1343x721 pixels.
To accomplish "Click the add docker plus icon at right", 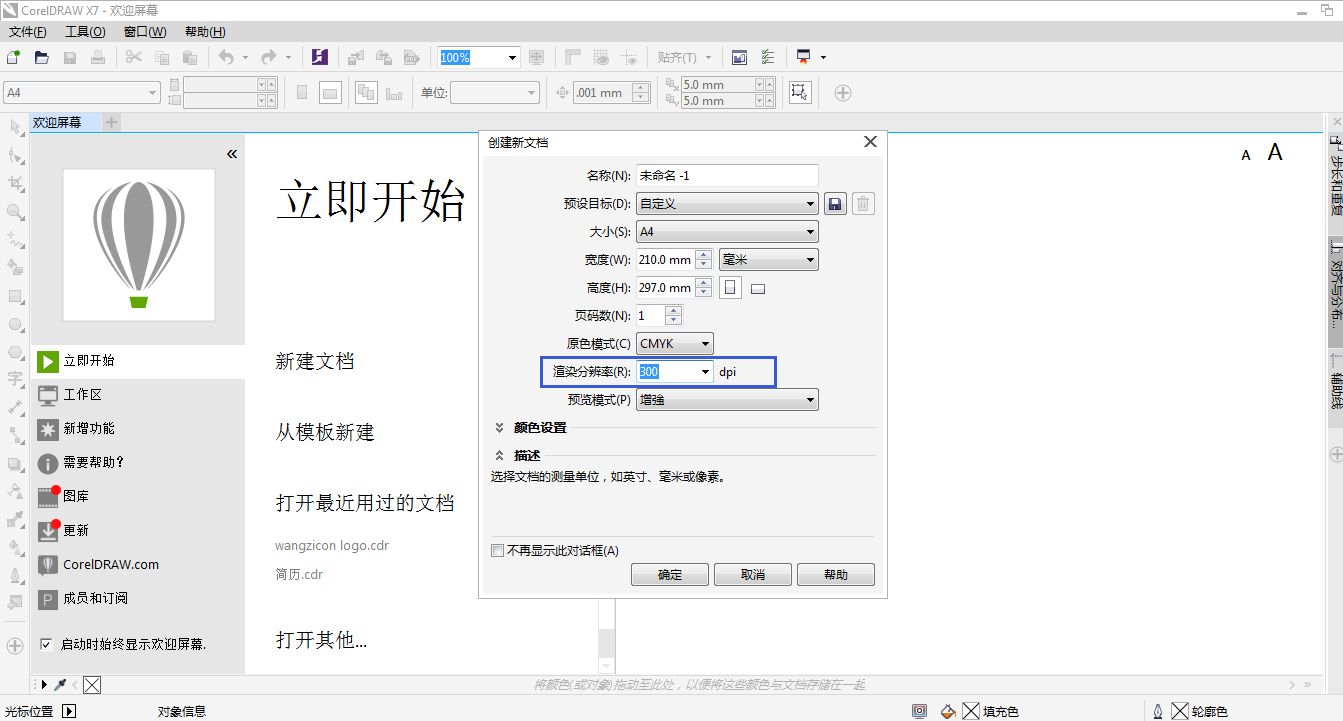I will coord(1336,454).
